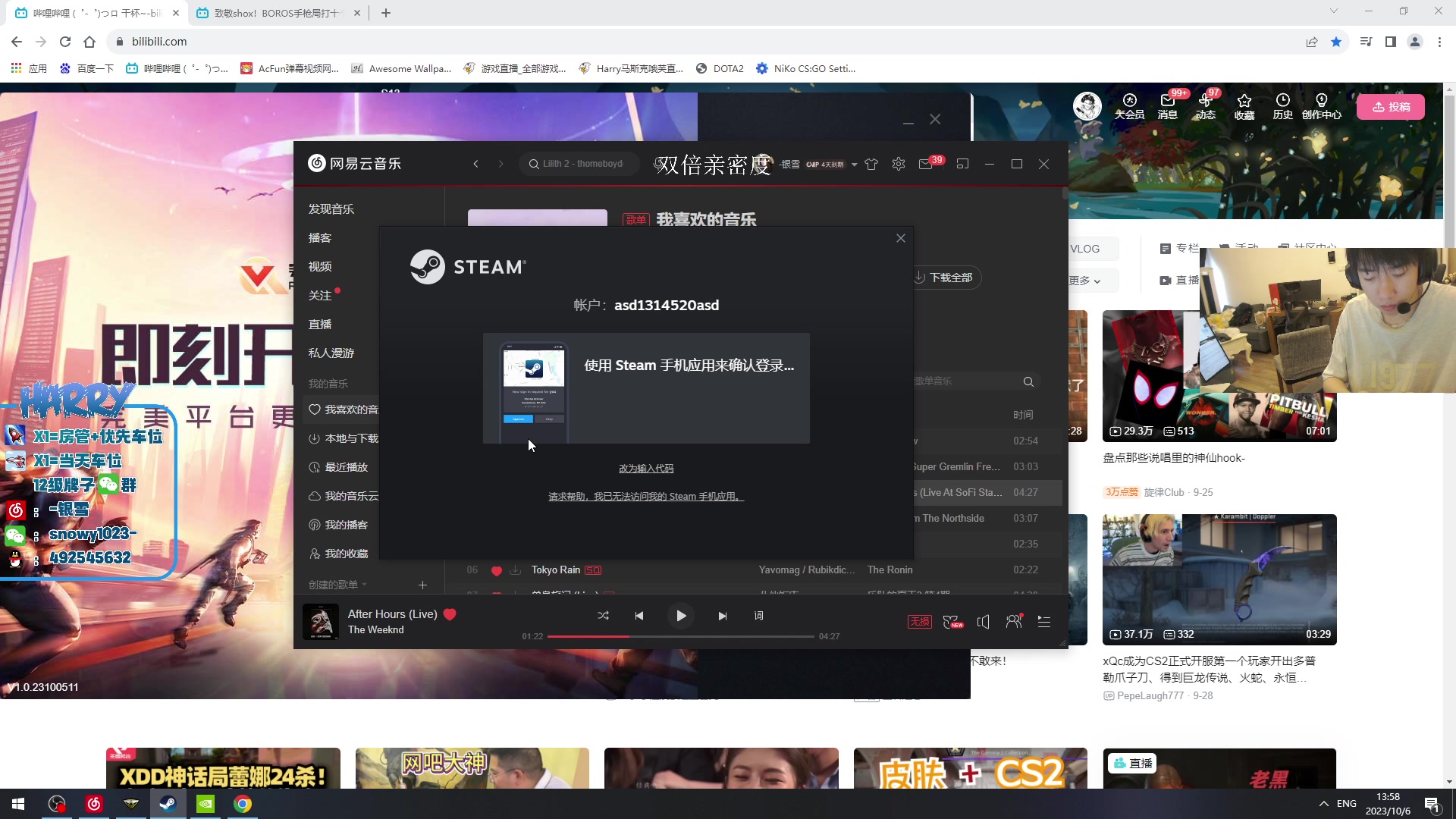Expand the 更多 dropdown on Bilibili
Screen dimensions: 1456x819
(1085, 281)
